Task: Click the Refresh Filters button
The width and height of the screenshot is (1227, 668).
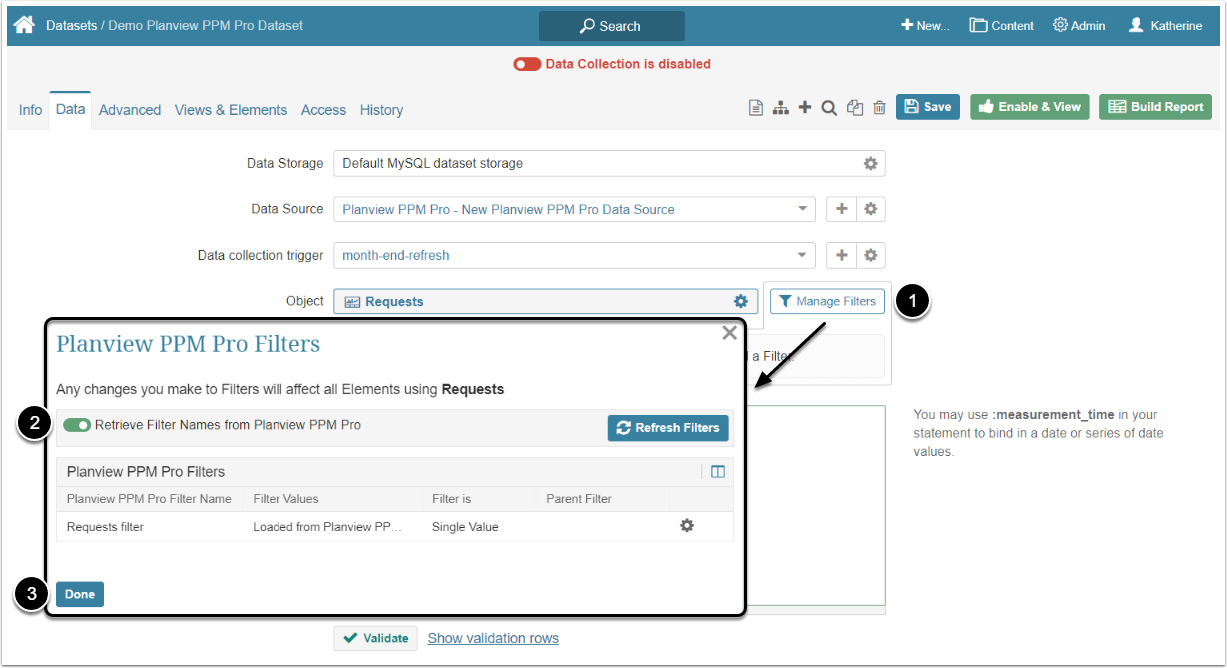Action: click(668, 428)
